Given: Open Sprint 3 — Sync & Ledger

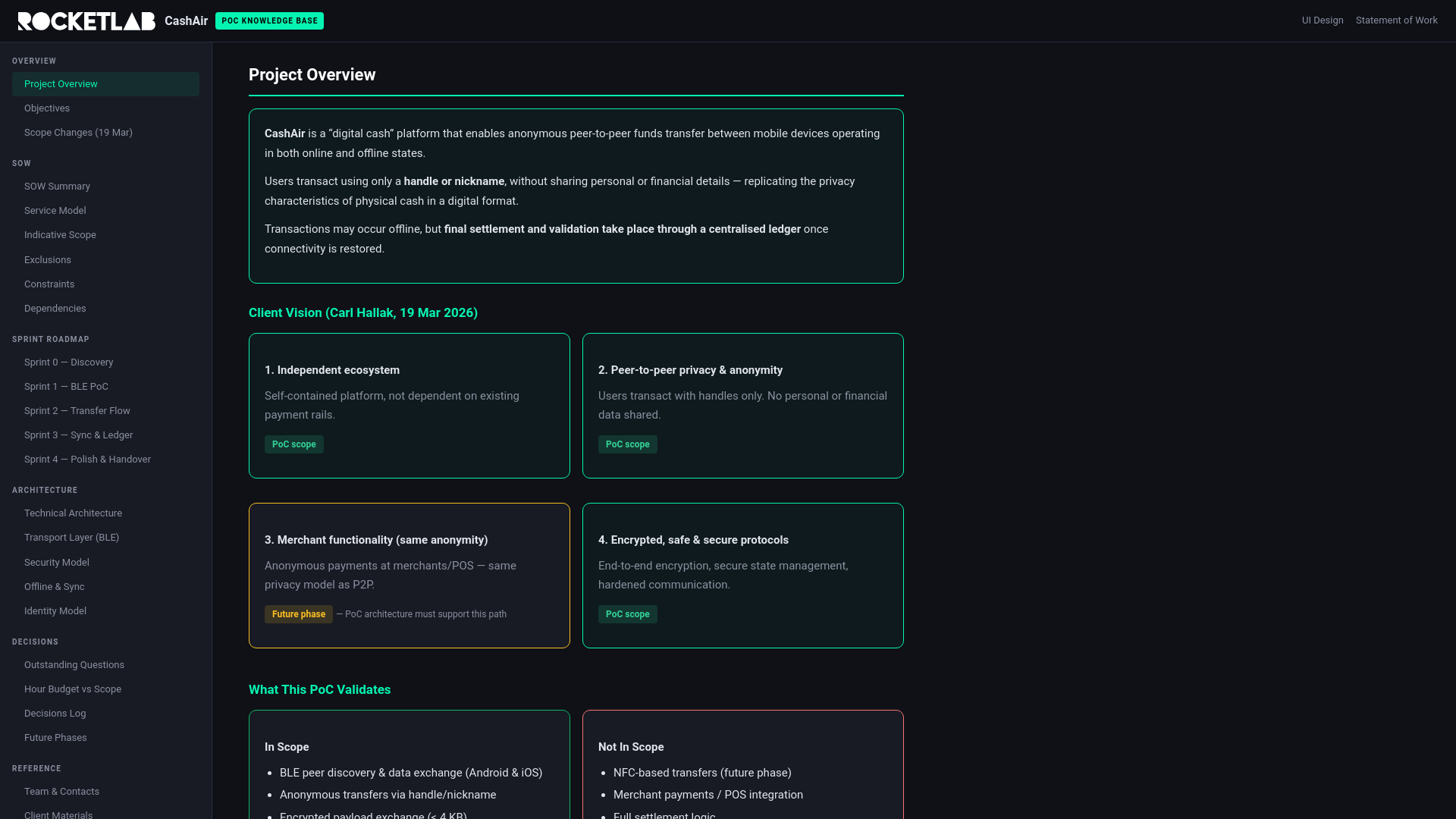Looking at the screenshot, I should (x=105, y=435).
